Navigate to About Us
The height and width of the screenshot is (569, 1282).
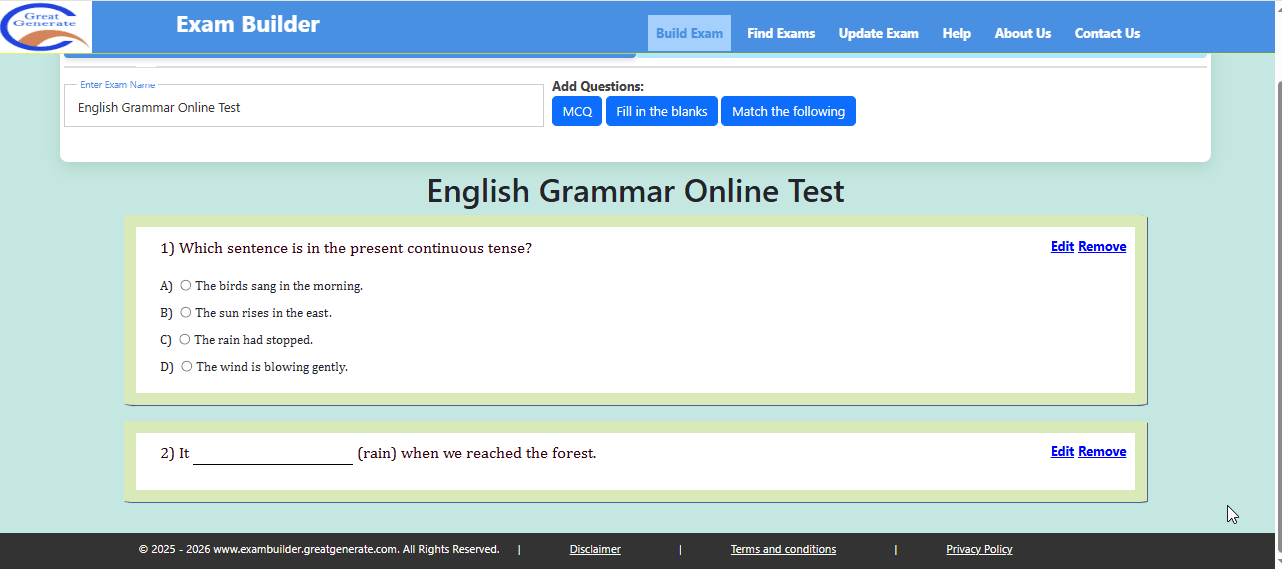(1022, 33)
